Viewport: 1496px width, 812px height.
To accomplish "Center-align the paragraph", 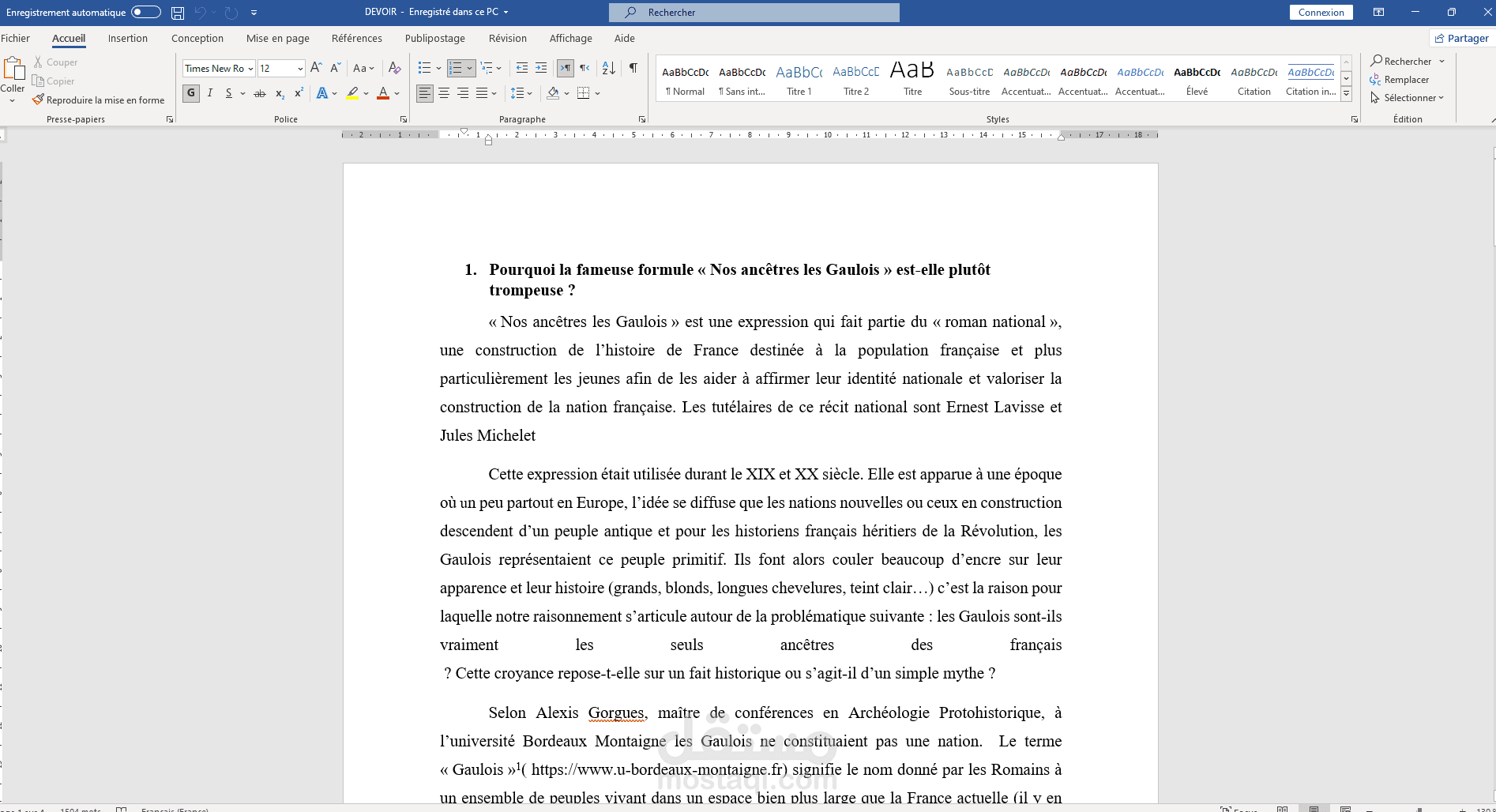I will point(444,93).
